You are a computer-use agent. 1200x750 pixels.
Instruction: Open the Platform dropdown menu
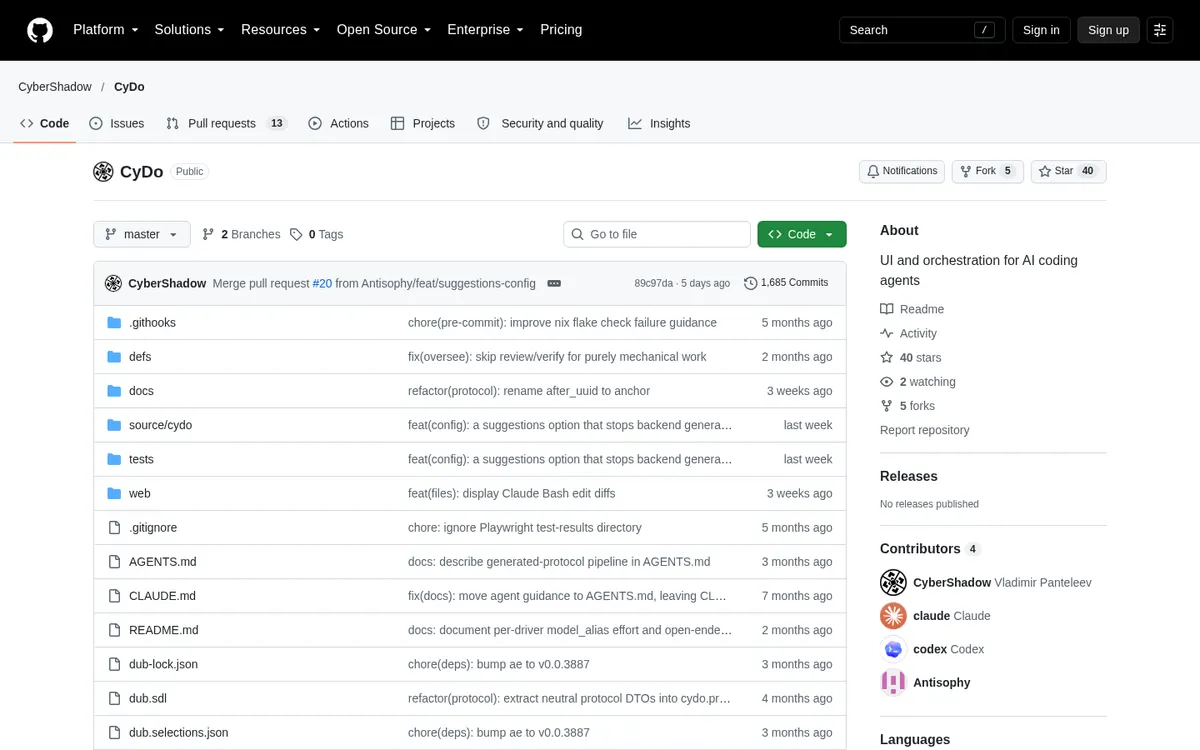[106, 30]
